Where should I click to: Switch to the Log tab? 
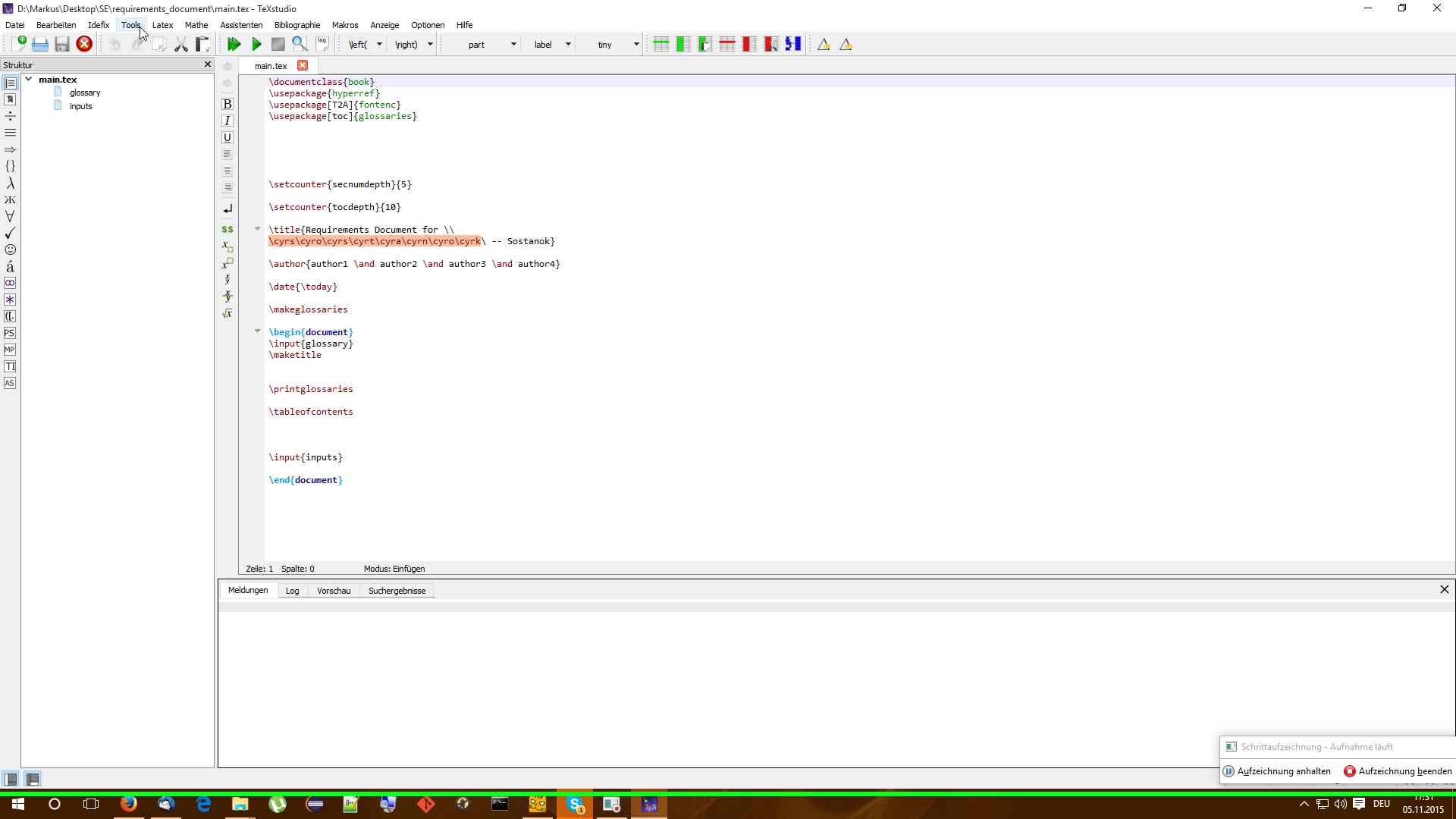[292, 591]
